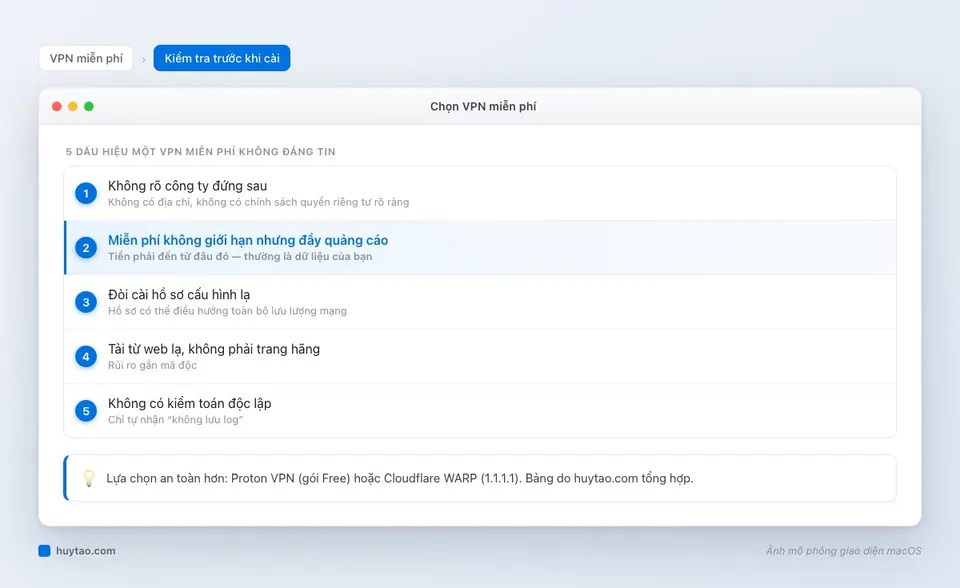Click caption 'Ảnh mô phỏng giao diện macOS'
Viewport: 960px width, 588px height.
click(844, 551)
